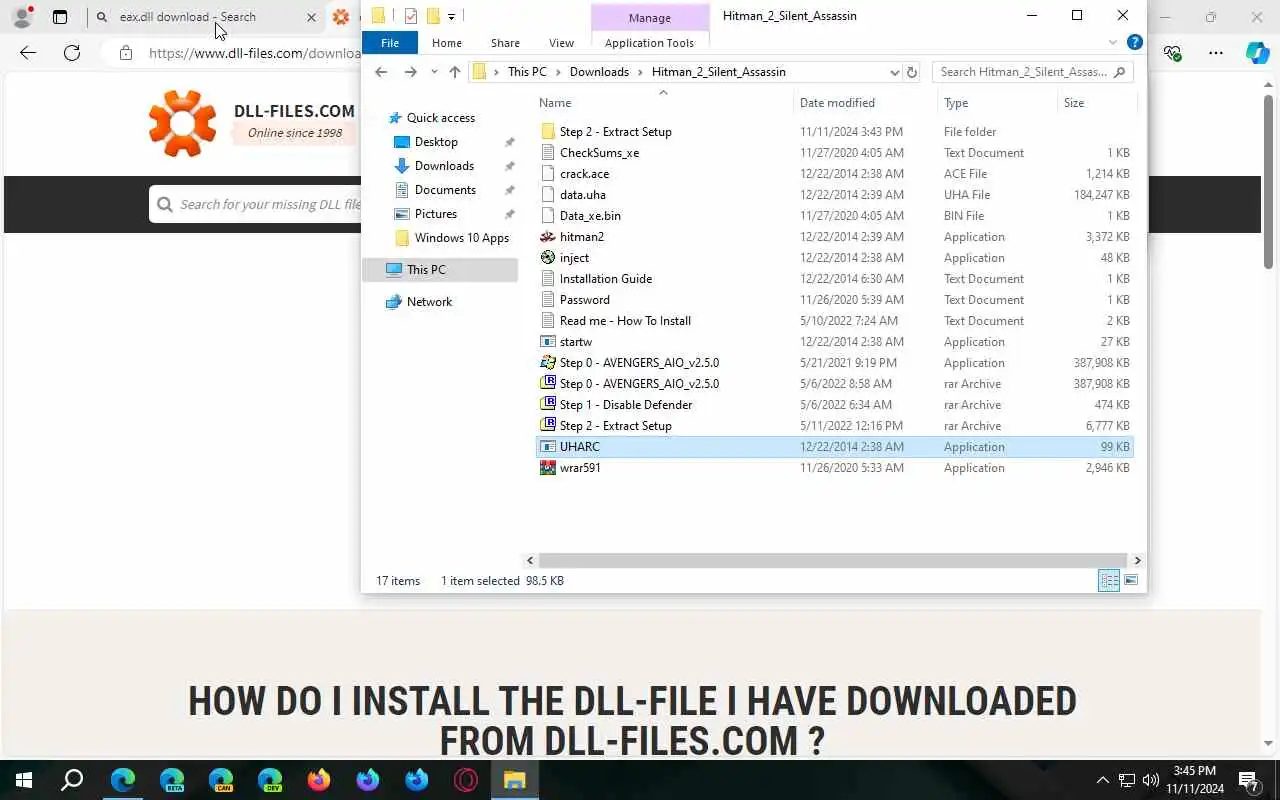Click the Explorer Forward arrow

(410, 72)
